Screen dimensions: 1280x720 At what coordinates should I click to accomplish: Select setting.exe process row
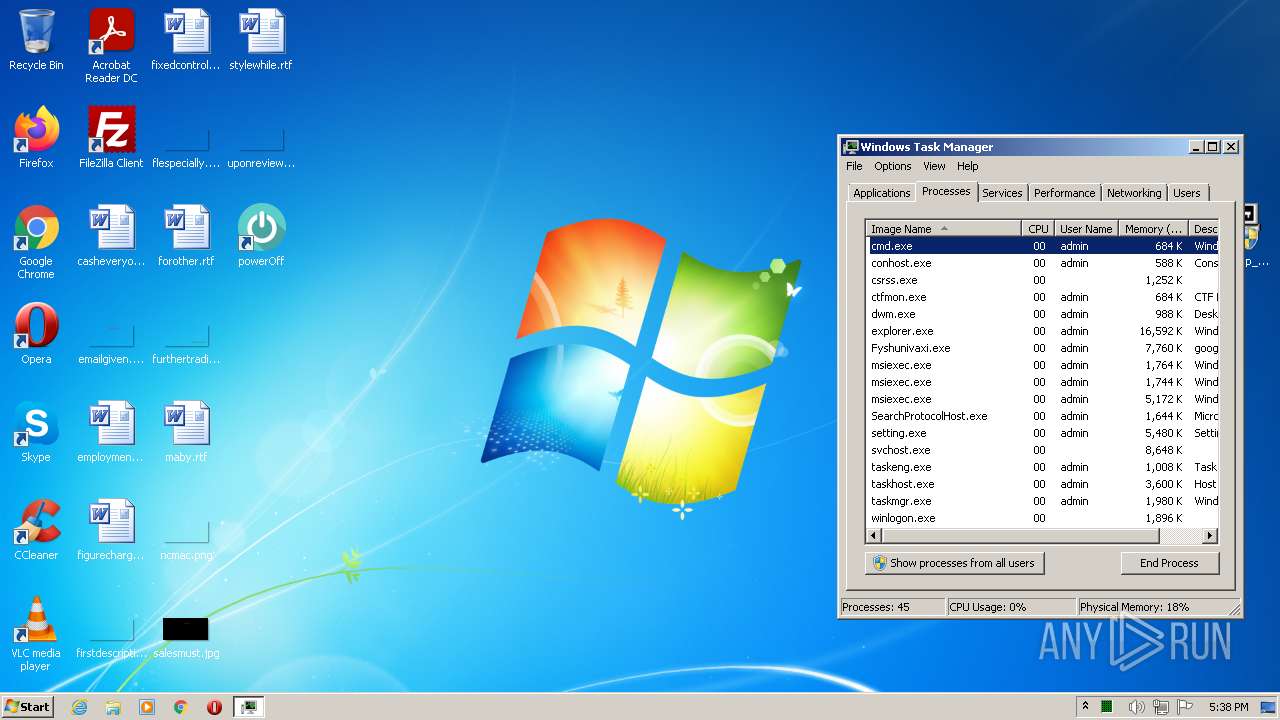click(1042, 433)
